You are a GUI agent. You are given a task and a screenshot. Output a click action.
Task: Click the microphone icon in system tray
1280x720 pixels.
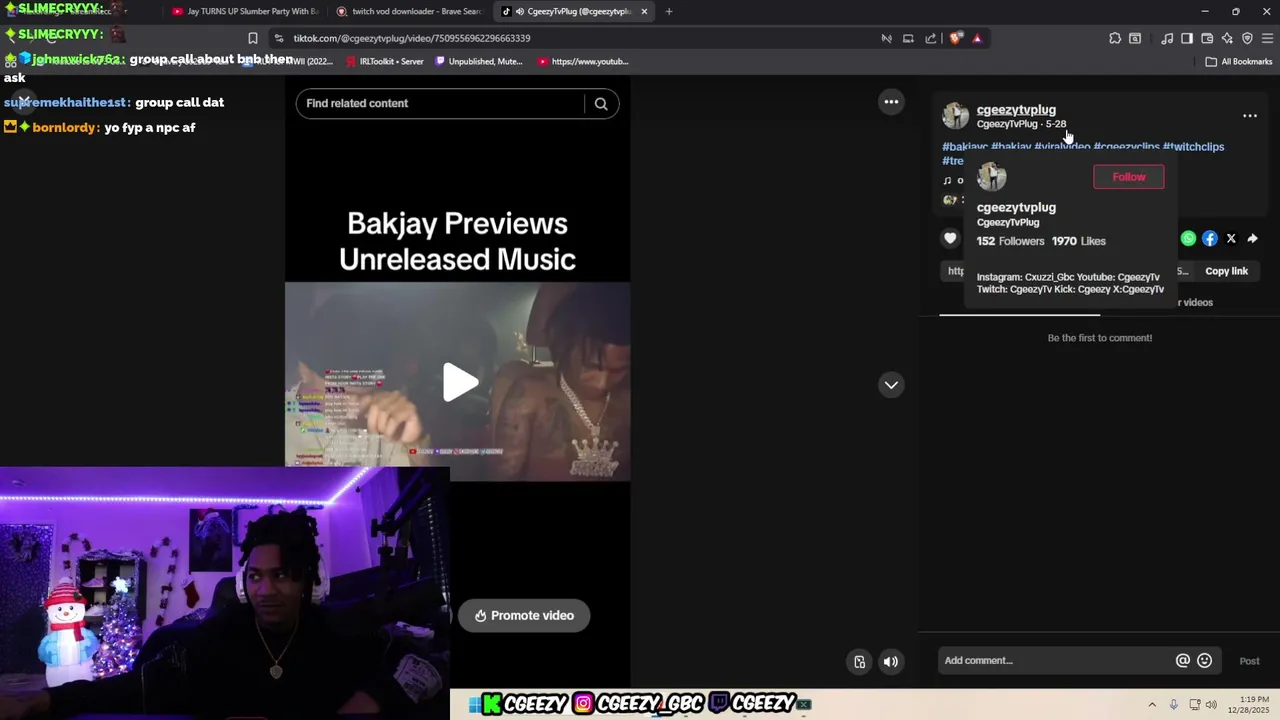pos(1174,705)
